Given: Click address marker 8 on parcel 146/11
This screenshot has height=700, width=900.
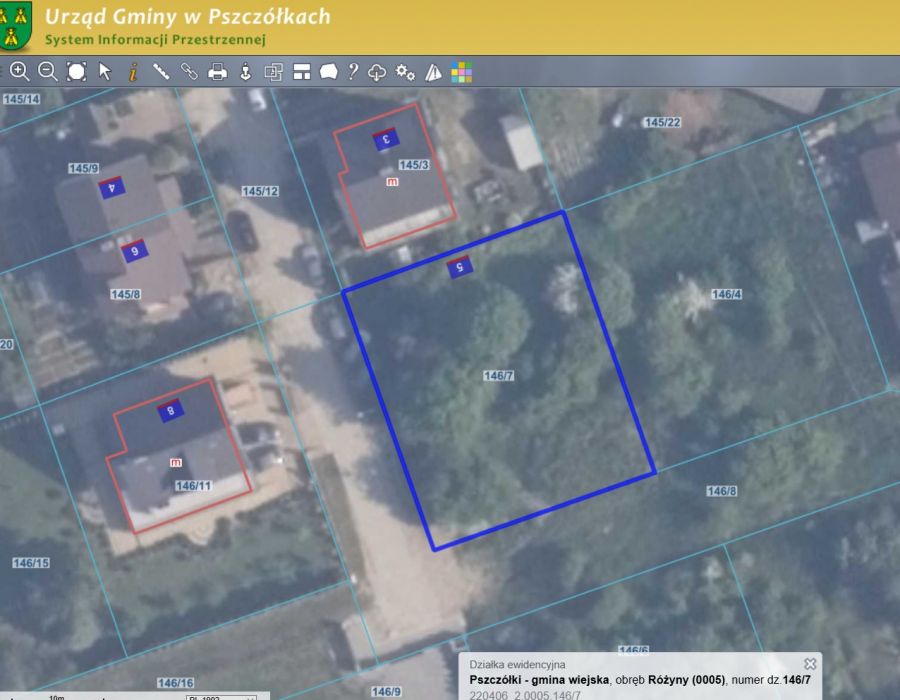Looking at the screenshot, I should [x=171, y=411].
